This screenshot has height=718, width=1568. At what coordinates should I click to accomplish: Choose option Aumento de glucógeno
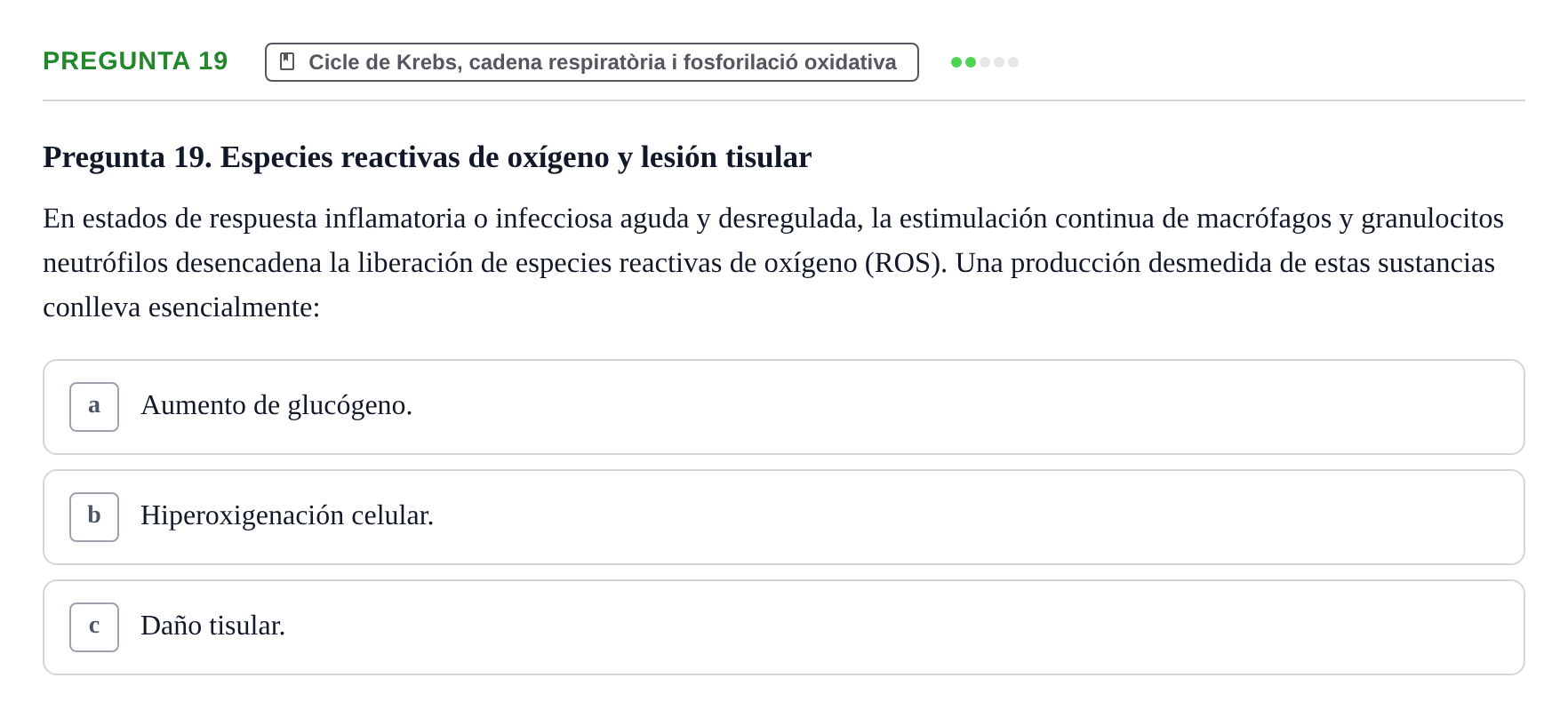click(x=784, y=407)
